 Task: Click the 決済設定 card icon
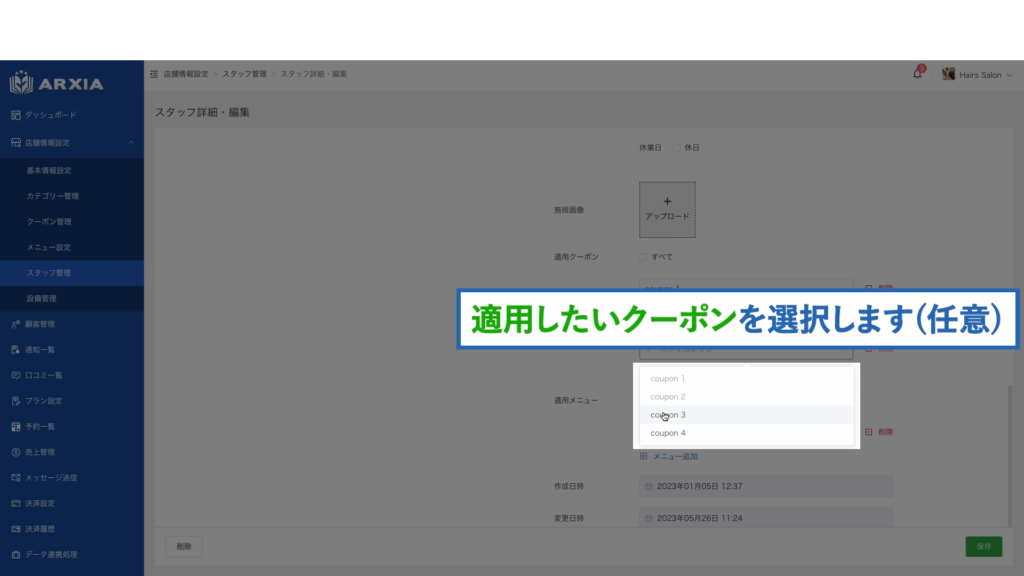(16, 504)
